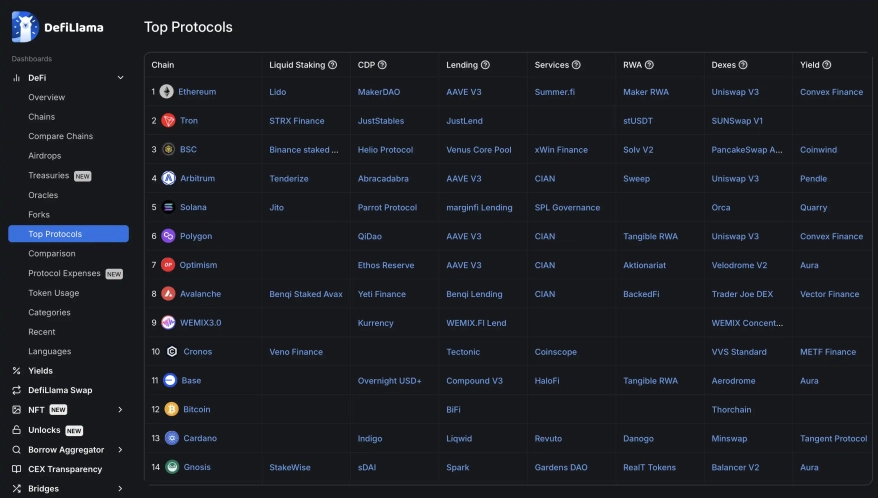
Task: Click the Ethereum chain icon
Action: tap(167, 92)
